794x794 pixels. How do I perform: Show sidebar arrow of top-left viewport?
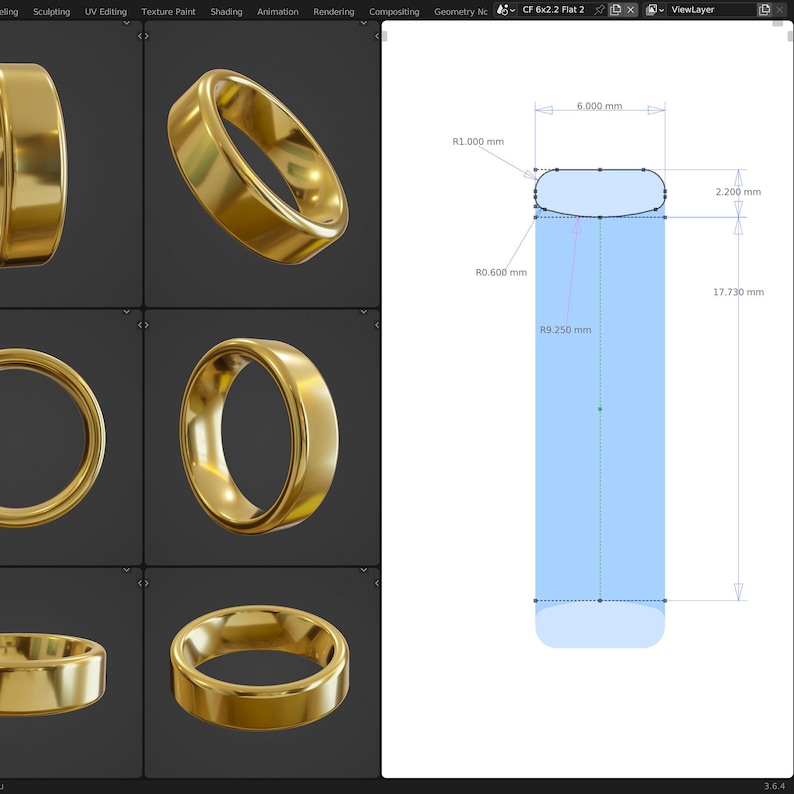click(140, 36)
